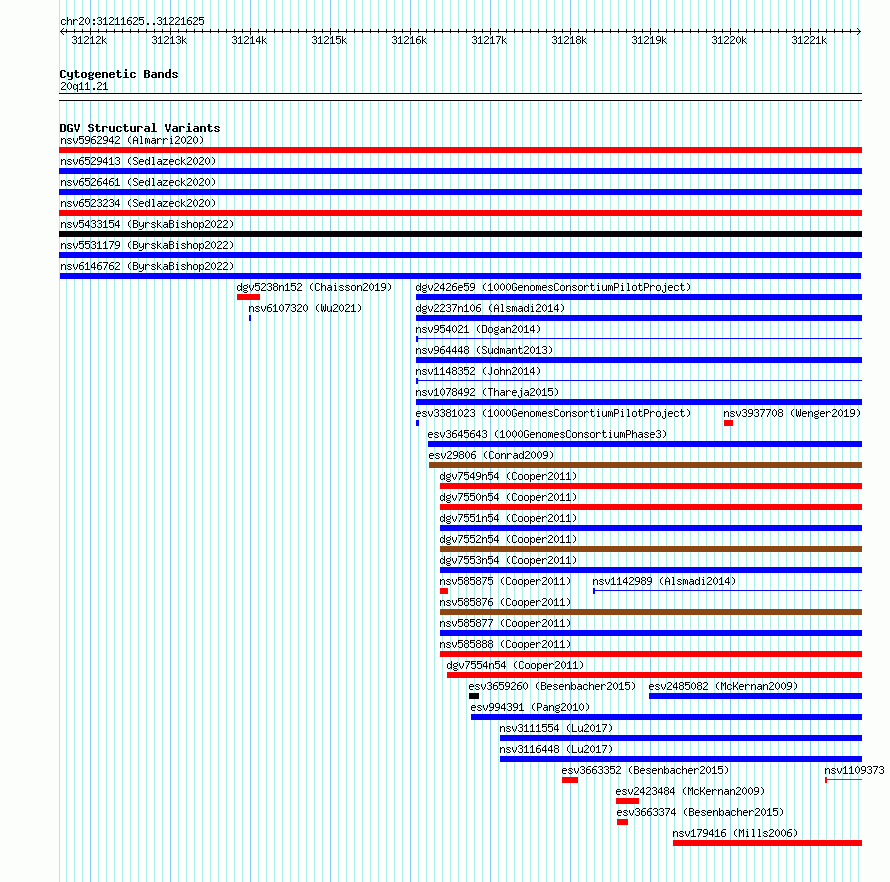Click the tiny red bar under nsv585875
The image size is (890, 882).
click(444, 591)
